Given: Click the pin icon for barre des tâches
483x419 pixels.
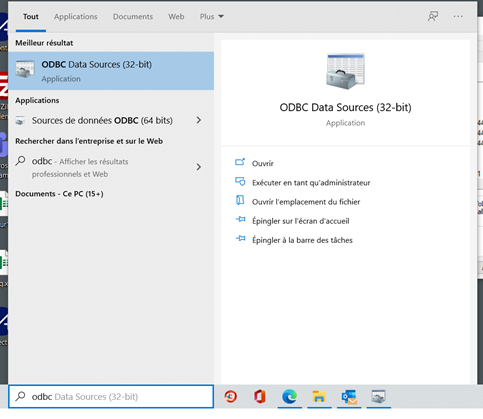Looking at the screenshot, I should 240,238.
